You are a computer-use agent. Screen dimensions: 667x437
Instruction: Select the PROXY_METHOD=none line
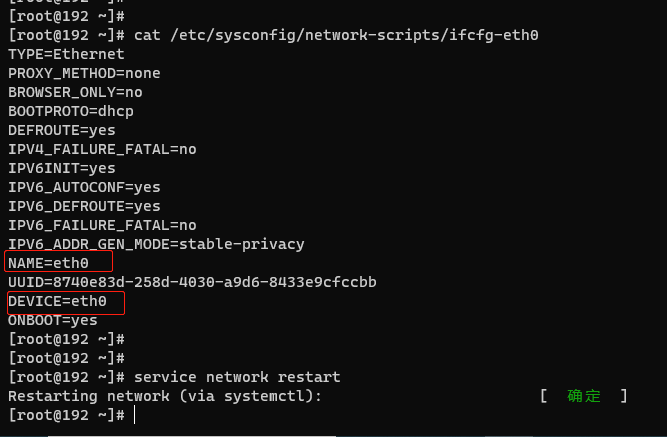84,73
